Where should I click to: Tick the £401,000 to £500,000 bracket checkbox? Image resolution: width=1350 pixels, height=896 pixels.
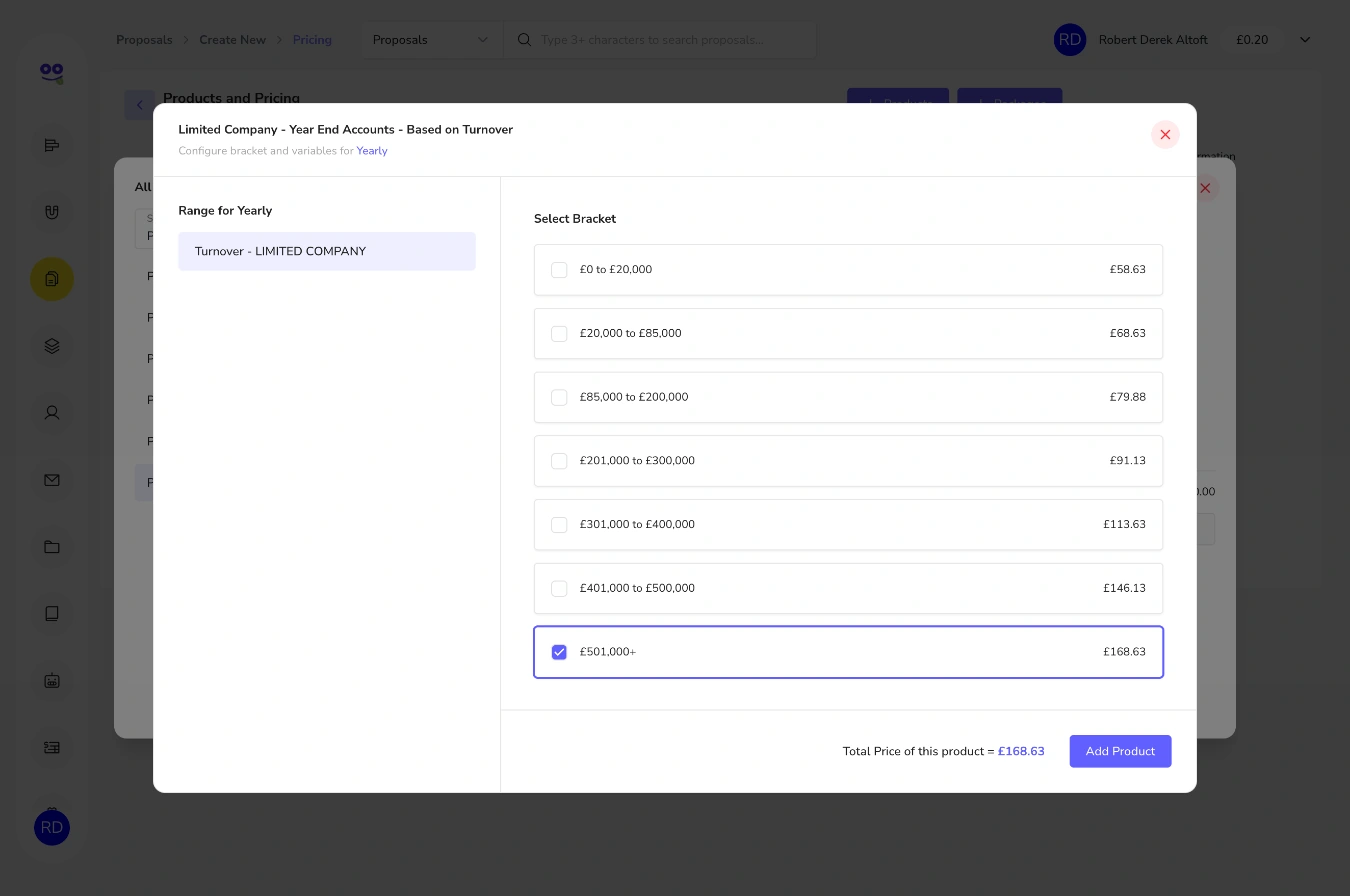(559, 589)
